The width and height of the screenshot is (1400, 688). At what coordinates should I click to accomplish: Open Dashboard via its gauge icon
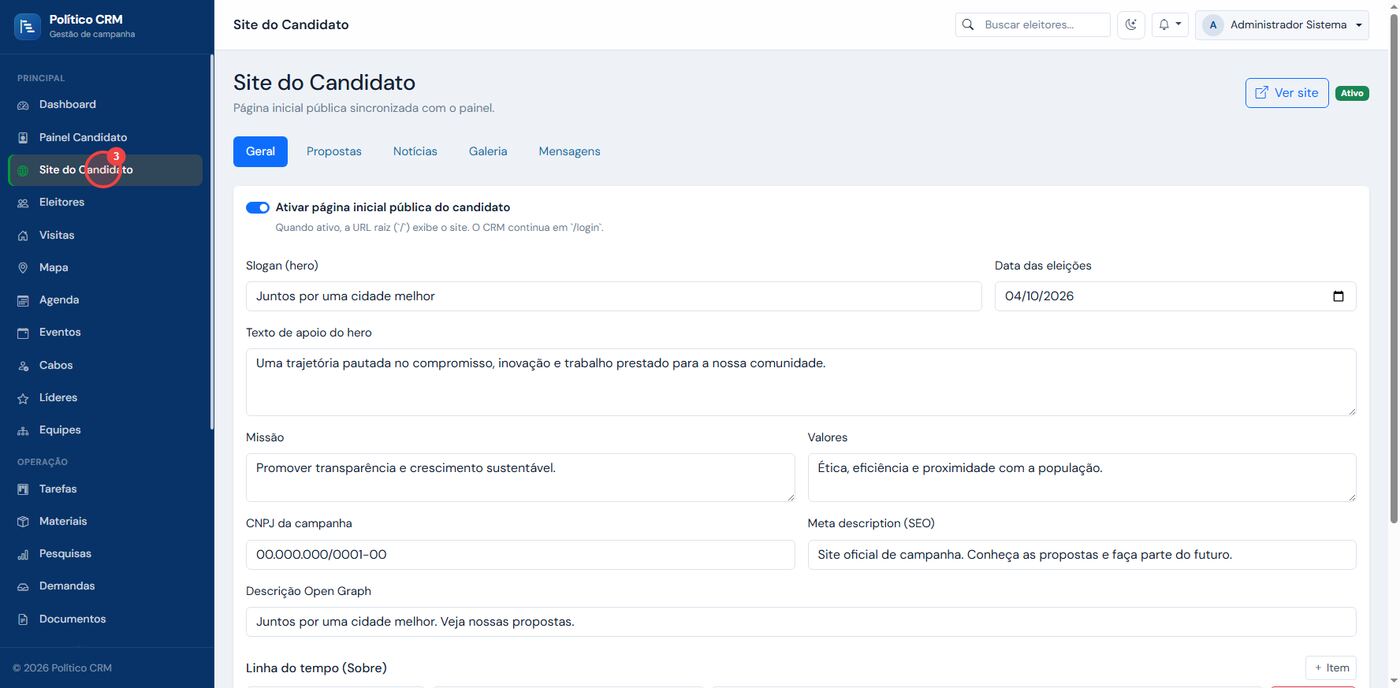pos(23,105)
